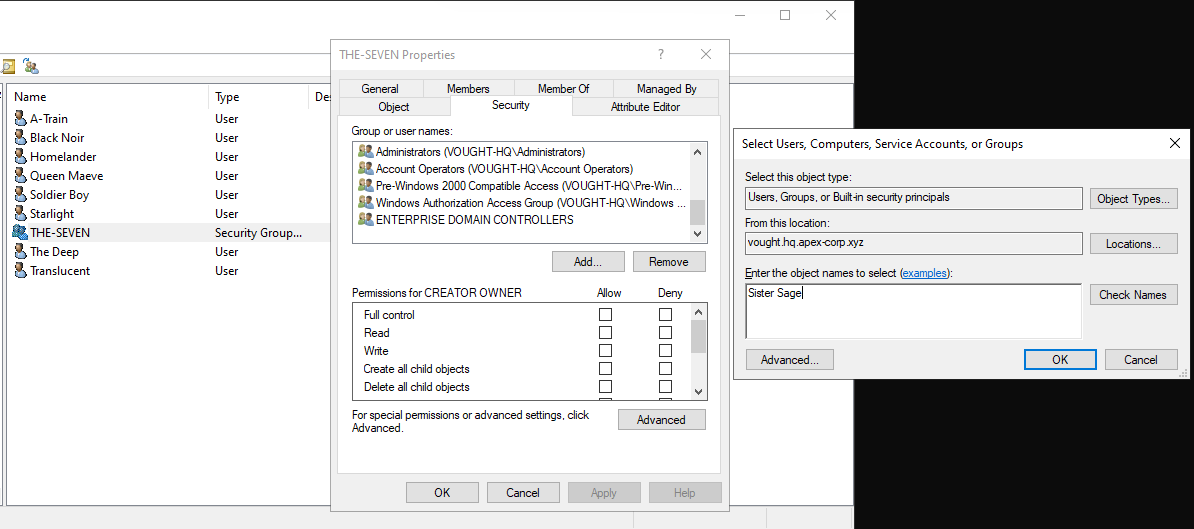Click the Administrators group icon in list
Viewport: 1194px width, 529px height.
366,152
